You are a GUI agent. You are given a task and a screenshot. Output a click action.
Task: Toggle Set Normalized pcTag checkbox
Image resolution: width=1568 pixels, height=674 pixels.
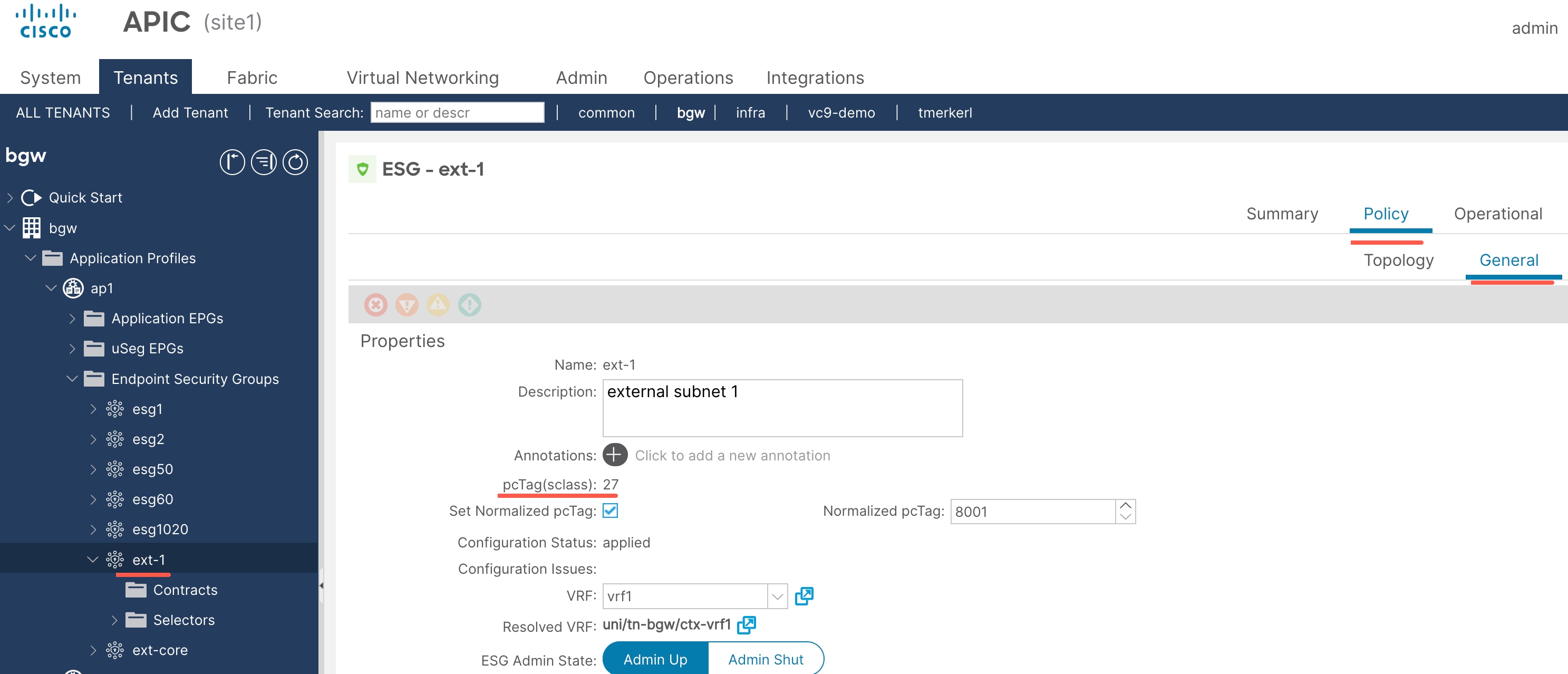[610, 510]
